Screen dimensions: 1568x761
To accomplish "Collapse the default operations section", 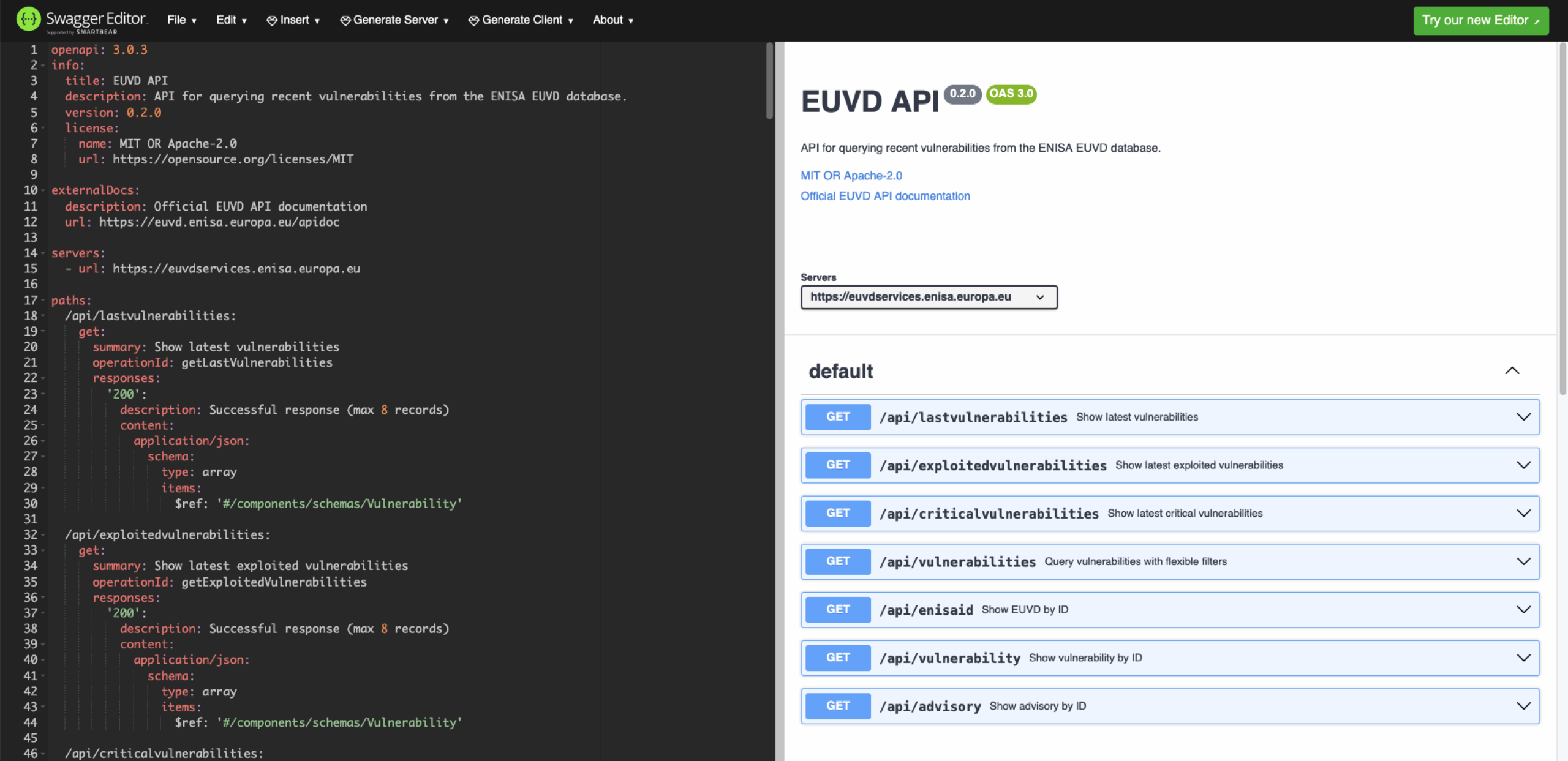I will [1512, 371].
